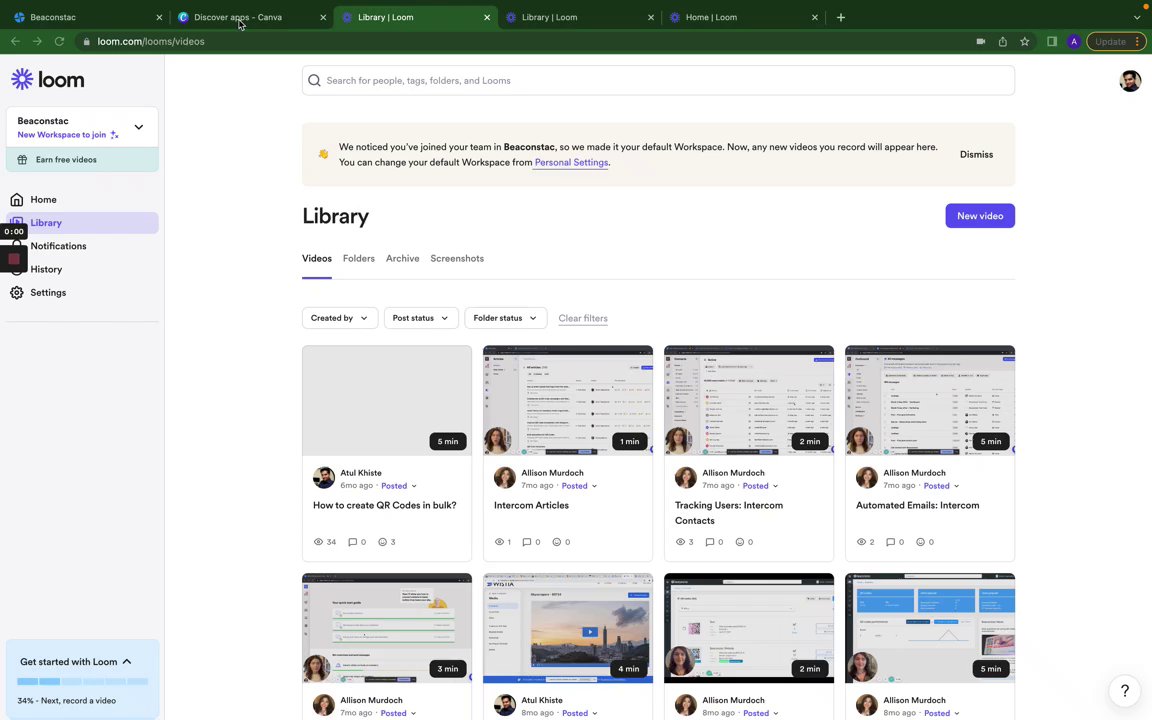Click the views eye icon on QR Codes card
The image size is (1152, 720).
(x=318, y=542)
